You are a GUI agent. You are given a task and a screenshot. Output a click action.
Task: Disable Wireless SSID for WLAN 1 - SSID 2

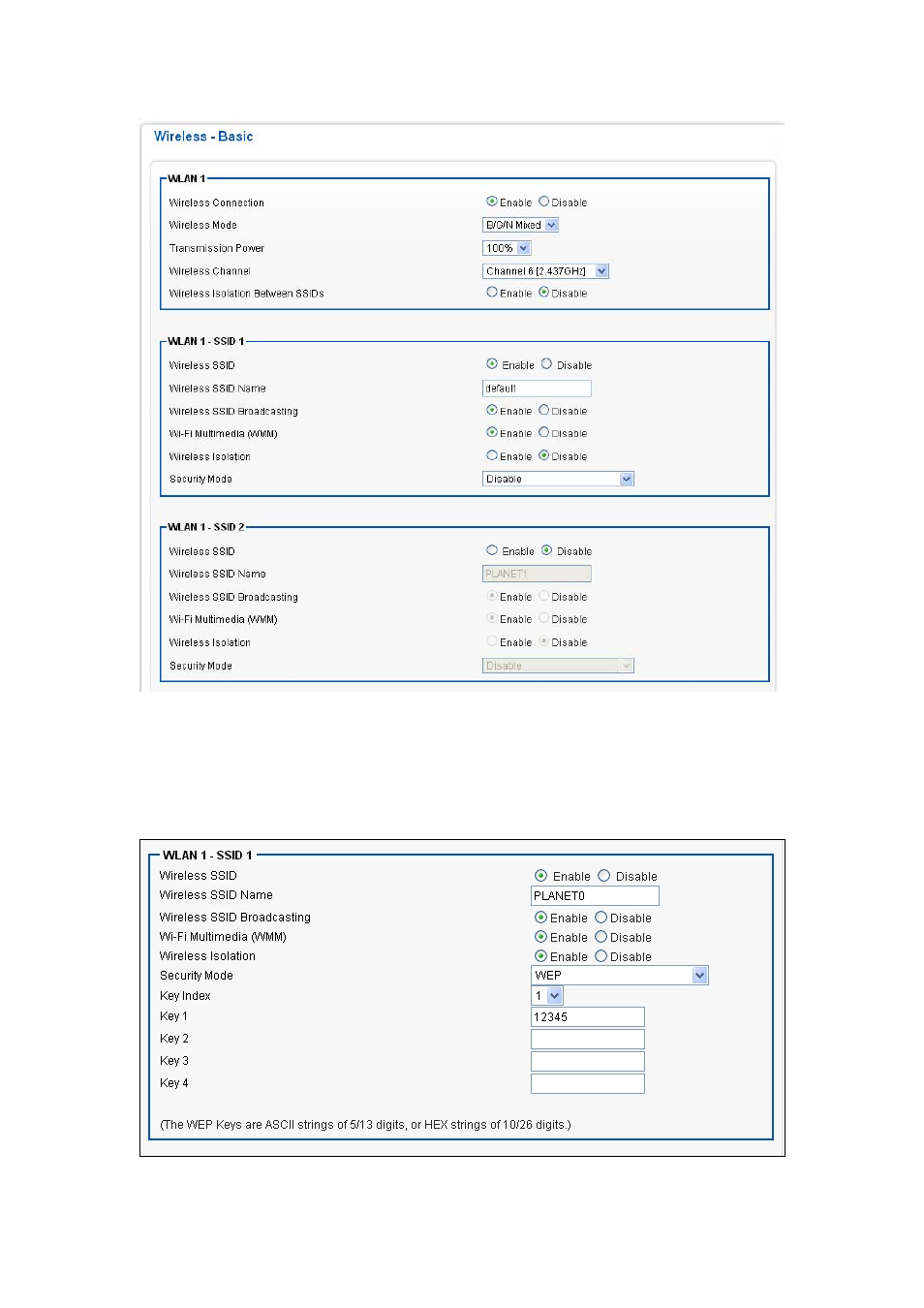(x=547, y=550)
